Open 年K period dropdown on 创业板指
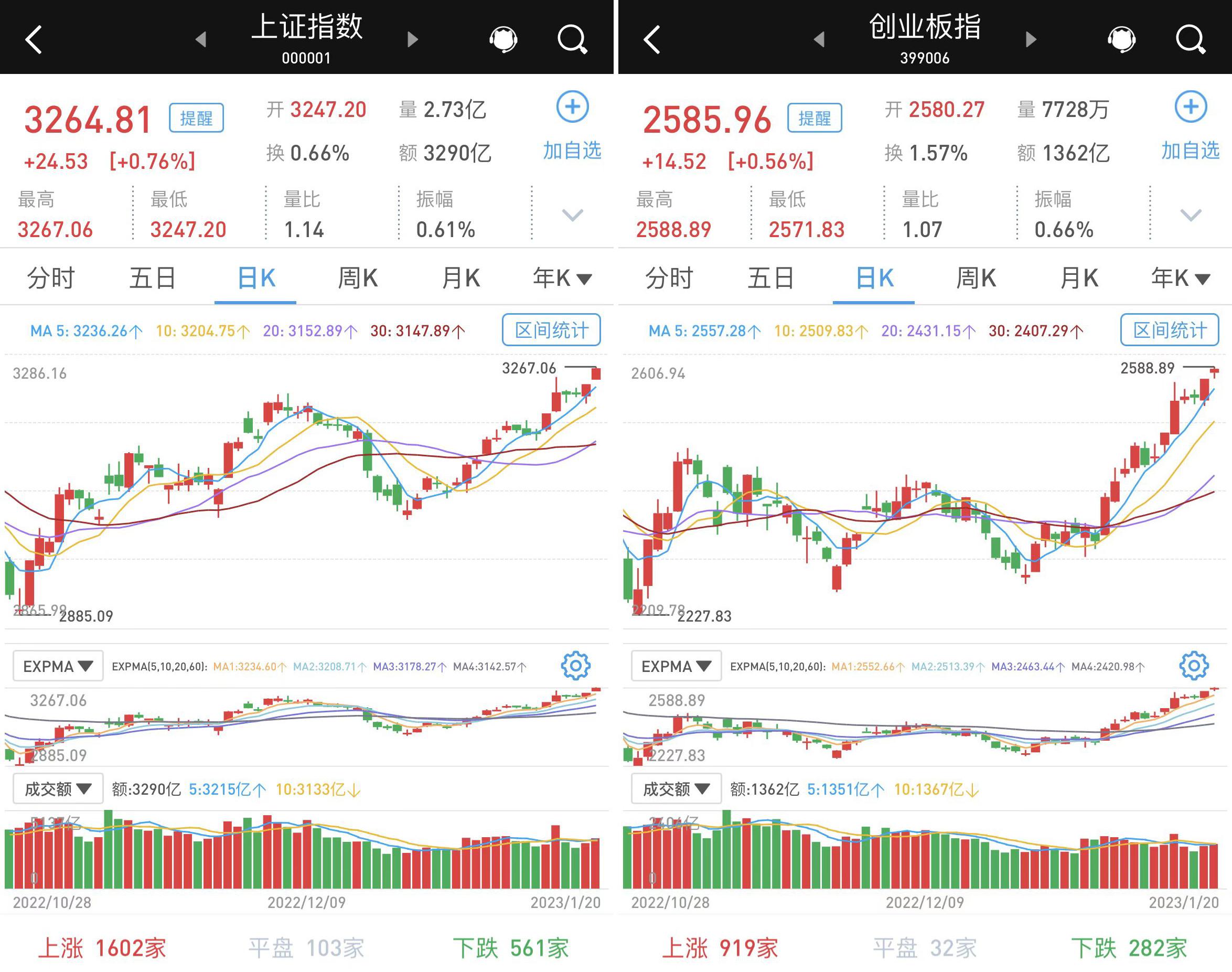1232x972 pixels. (x=1181, y=279)
